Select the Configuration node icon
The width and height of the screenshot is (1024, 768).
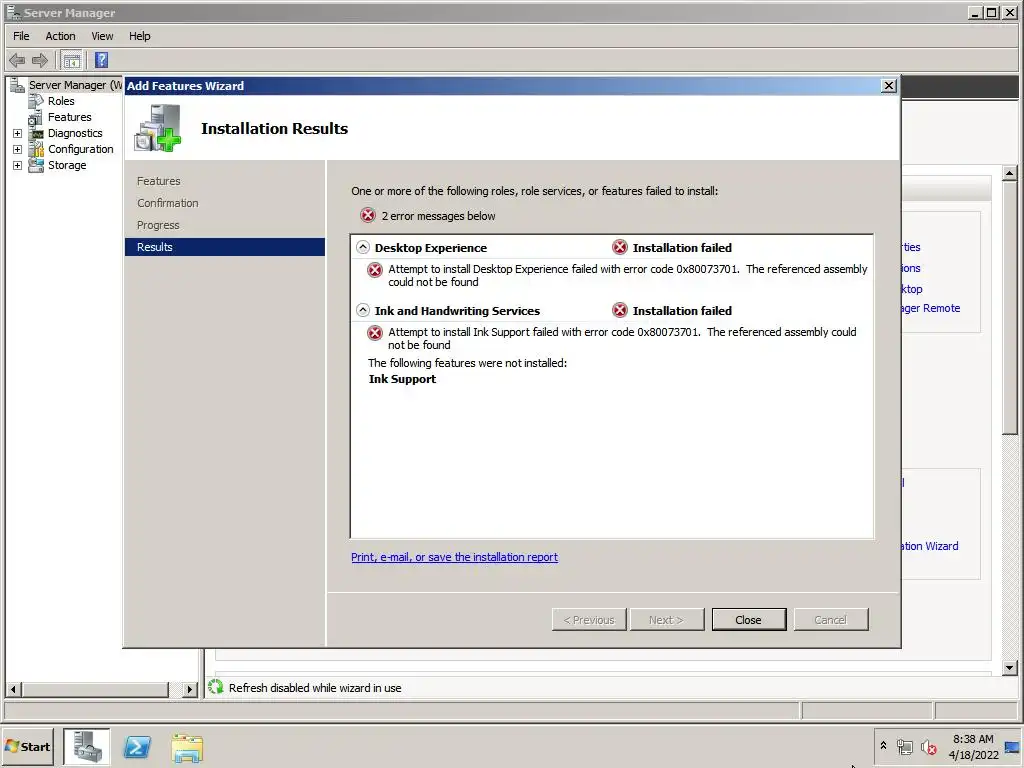tap(37, 150)
